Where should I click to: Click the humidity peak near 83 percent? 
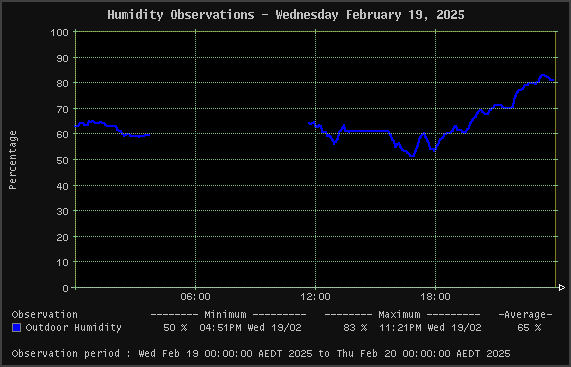click(x=543, y=75)
